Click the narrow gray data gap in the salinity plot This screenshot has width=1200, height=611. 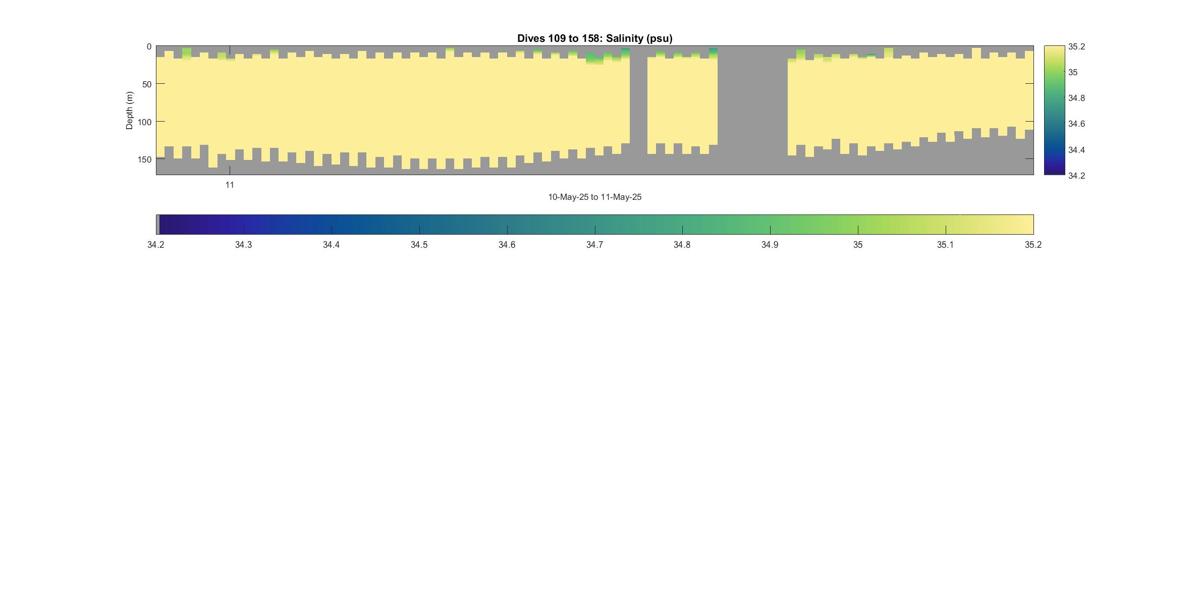(x=638, y=110)
